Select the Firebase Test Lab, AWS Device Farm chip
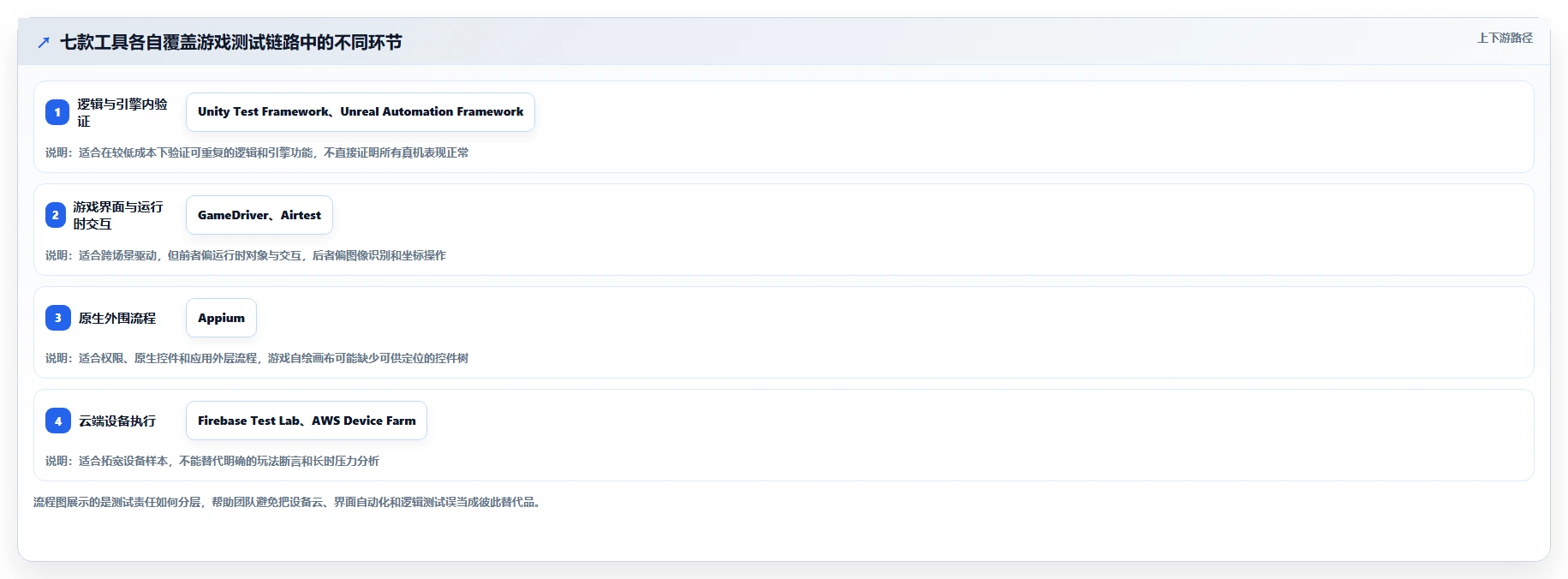 (x=307, y=421)
